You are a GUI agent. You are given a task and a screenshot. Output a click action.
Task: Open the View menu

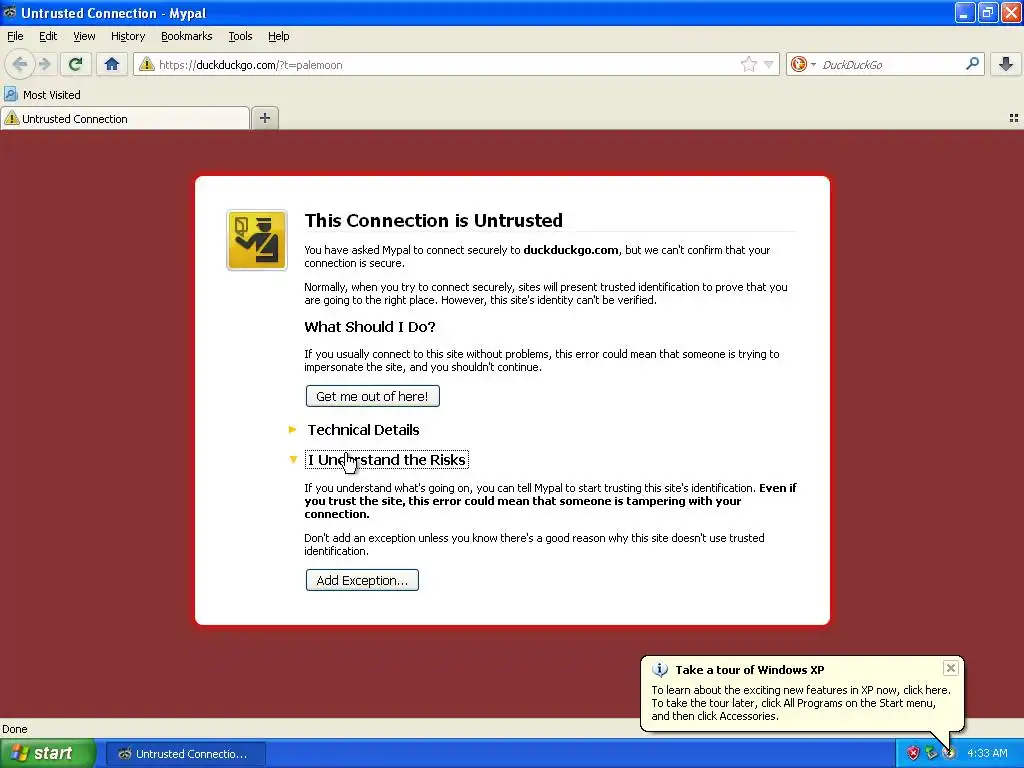(x=84, y=36)
